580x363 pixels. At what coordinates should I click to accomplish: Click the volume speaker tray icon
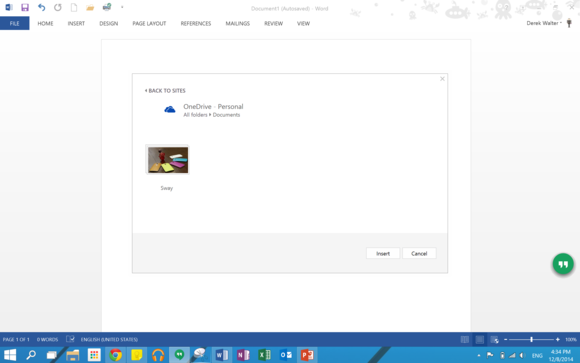[x=522, y=355]
